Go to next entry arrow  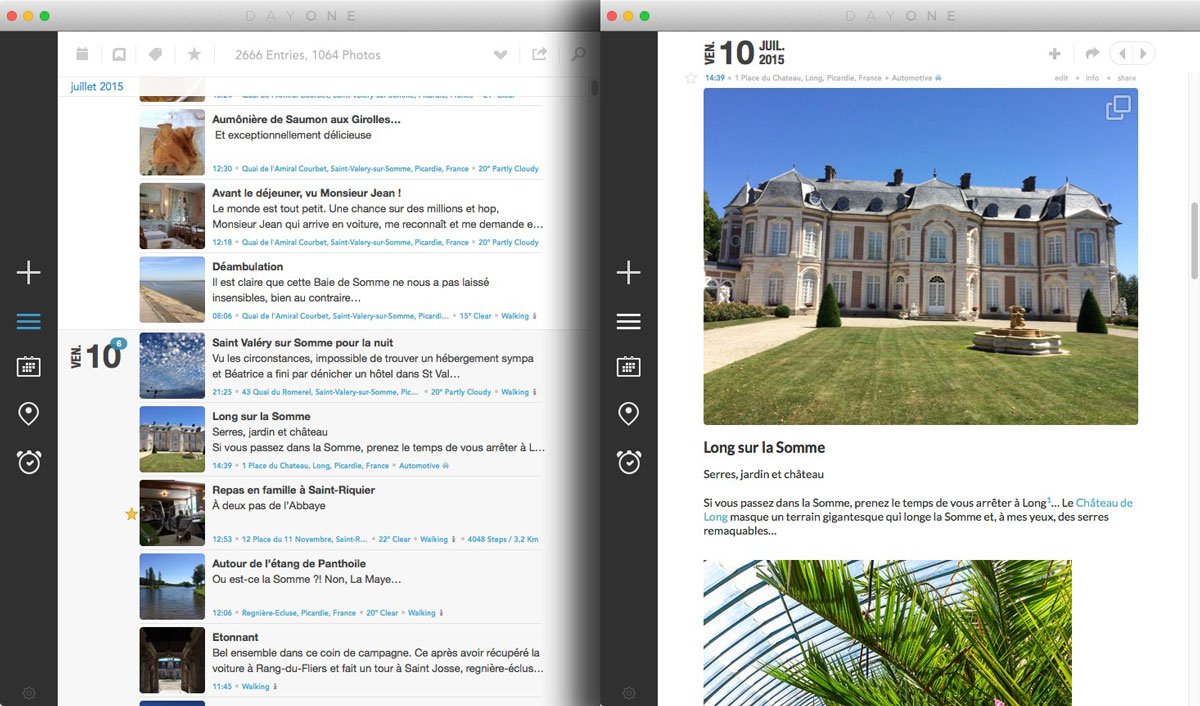click(1144, 54)
